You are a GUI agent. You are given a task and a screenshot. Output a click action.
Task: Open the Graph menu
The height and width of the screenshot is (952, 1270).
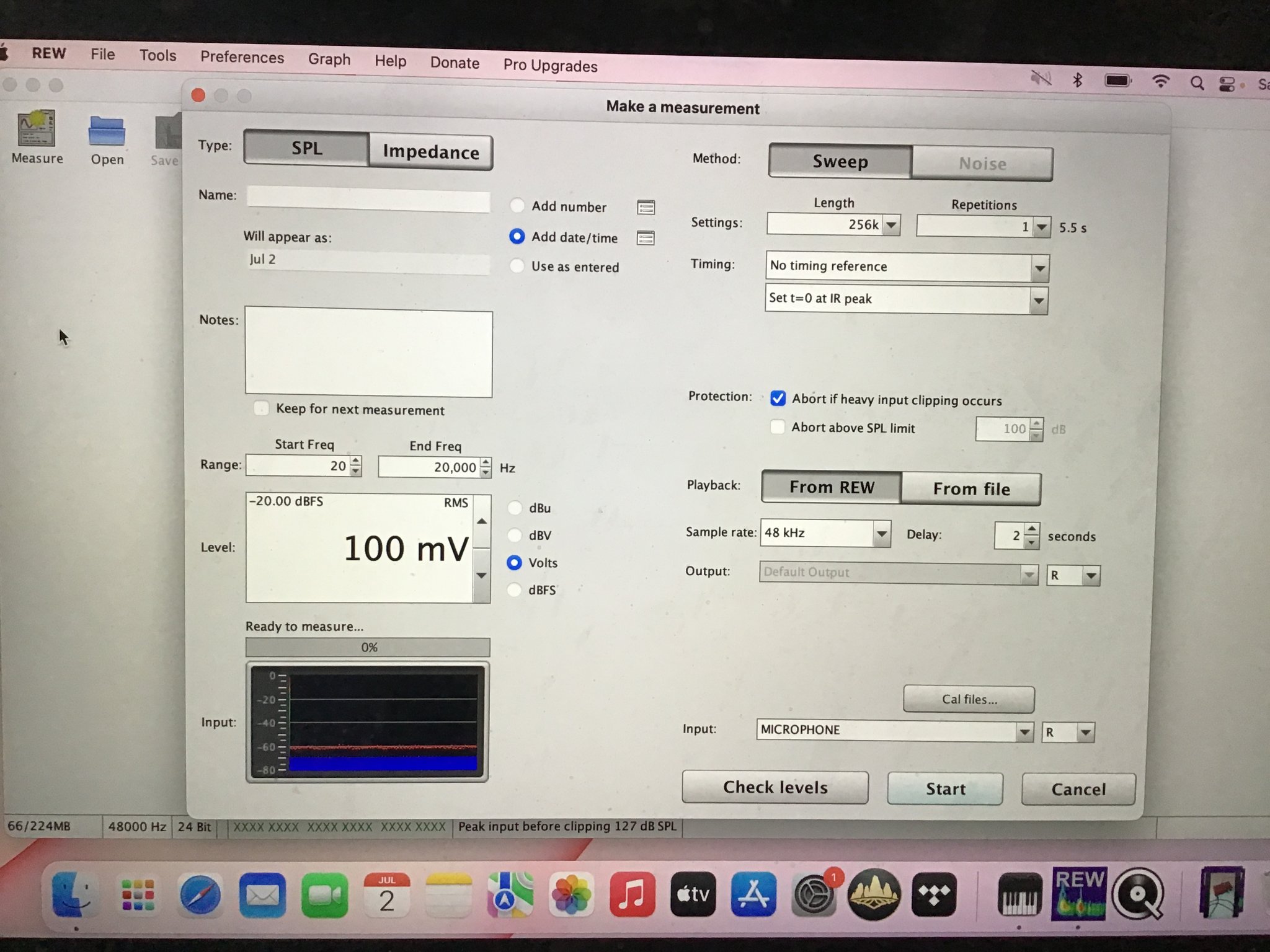tap(329, 59)
